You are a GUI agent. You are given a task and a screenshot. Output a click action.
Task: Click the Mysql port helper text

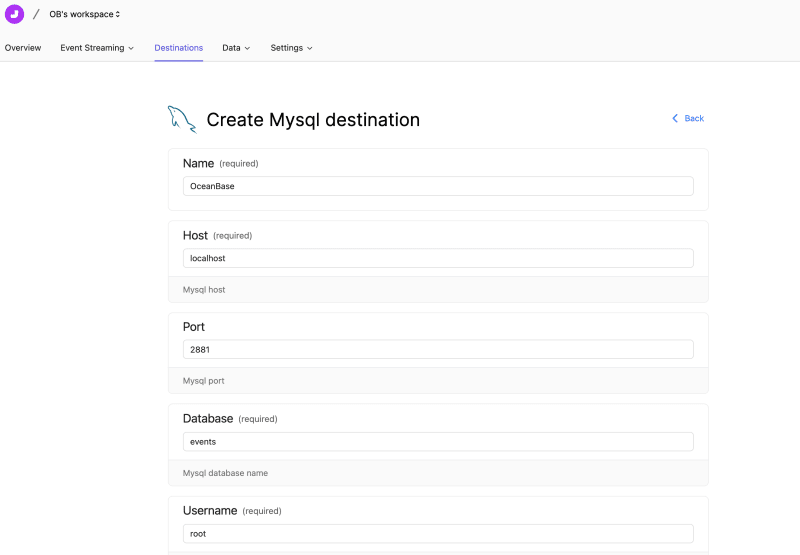(204, 381)
